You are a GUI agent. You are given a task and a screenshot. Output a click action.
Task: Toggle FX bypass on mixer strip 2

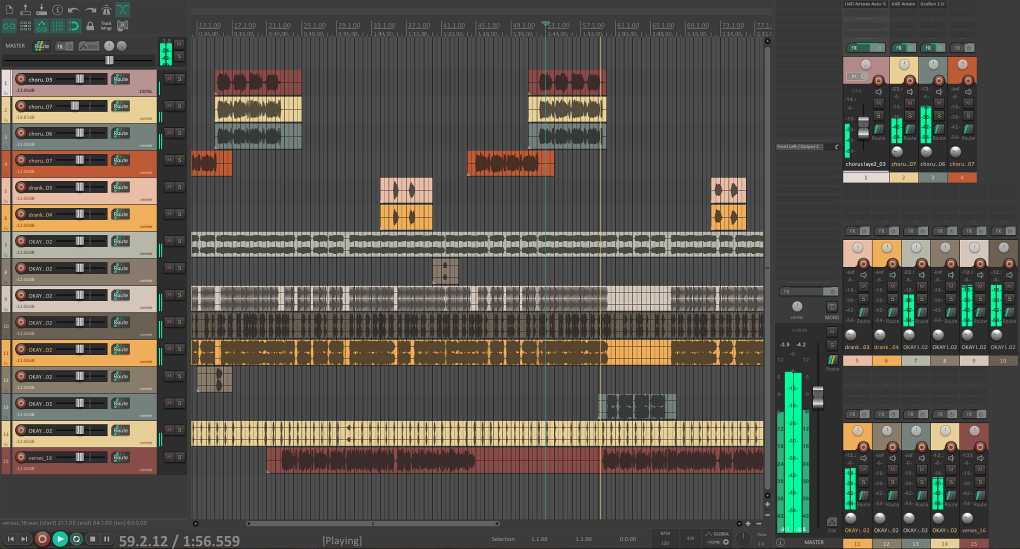910,47
